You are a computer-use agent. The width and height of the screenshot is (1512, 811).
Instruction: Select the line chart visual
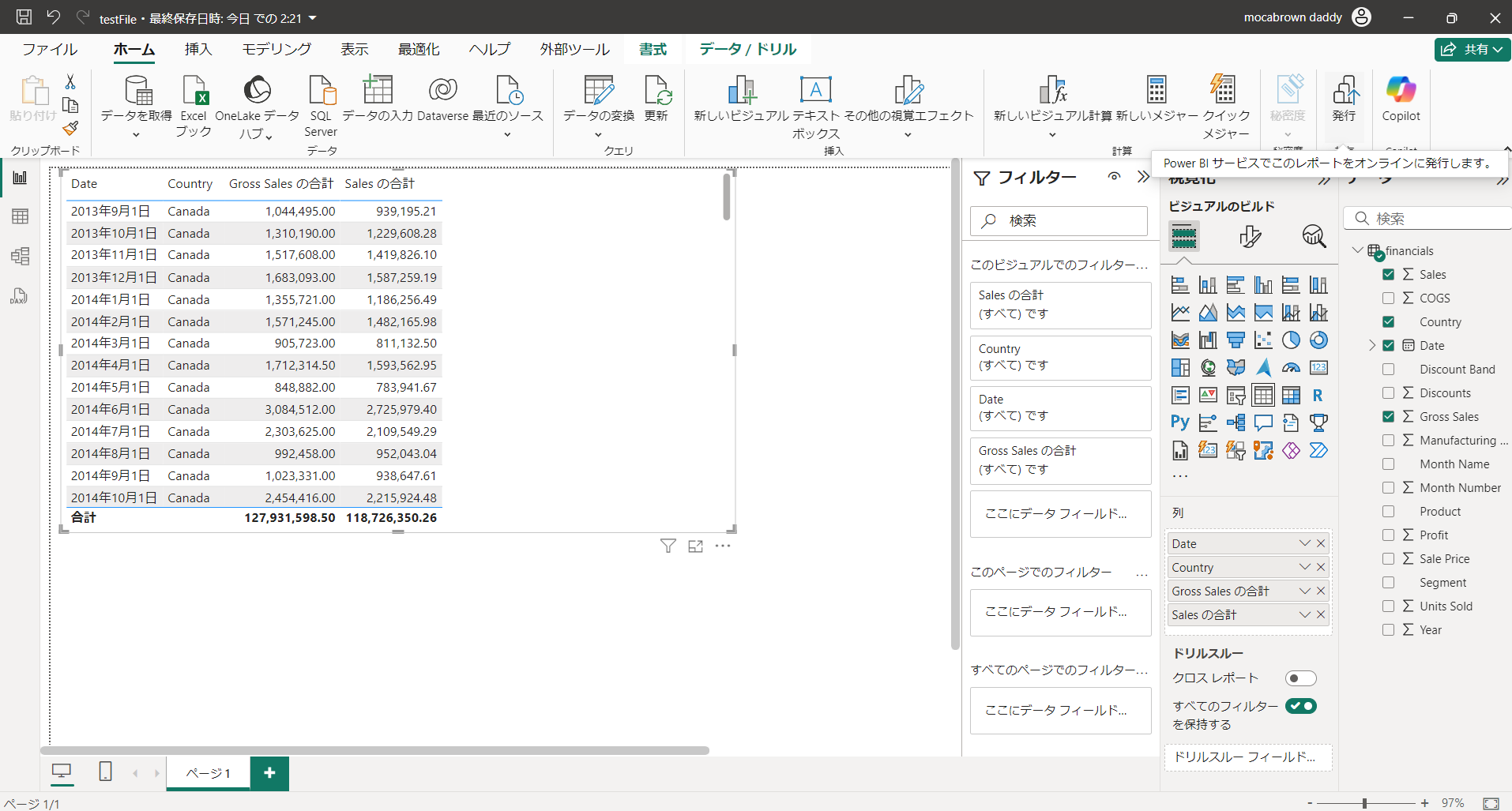(1180, 312)
